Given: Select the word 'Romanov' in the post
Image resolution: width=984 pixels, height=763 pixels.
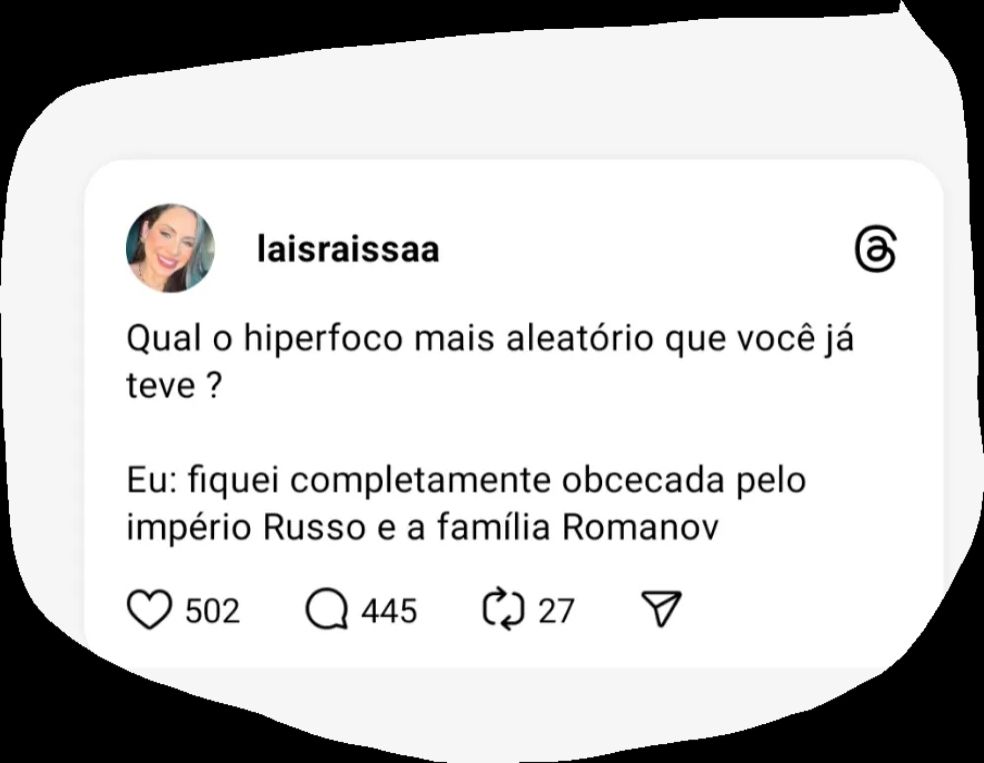Looking at the screenshot, I should coord(640,528).
